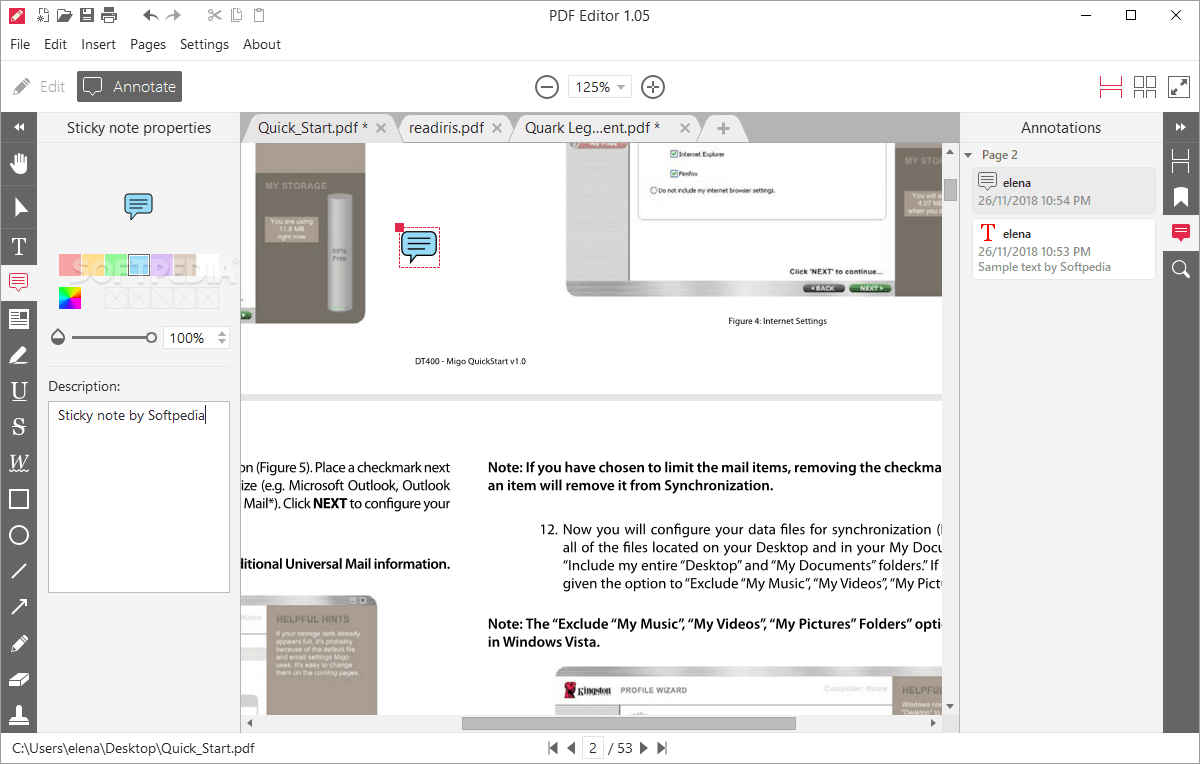Select the arrow selection tool

18,207
